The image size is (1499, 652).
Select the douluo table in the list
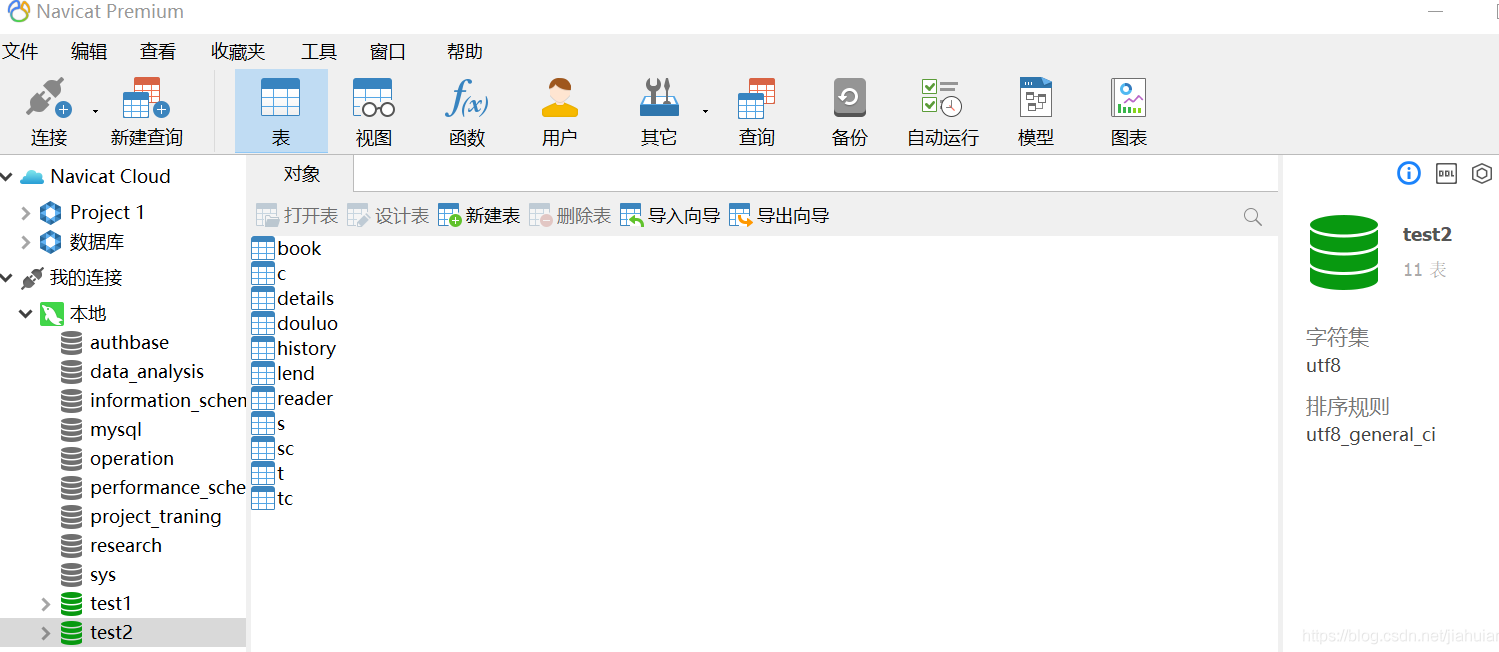[x=305, y=322]
